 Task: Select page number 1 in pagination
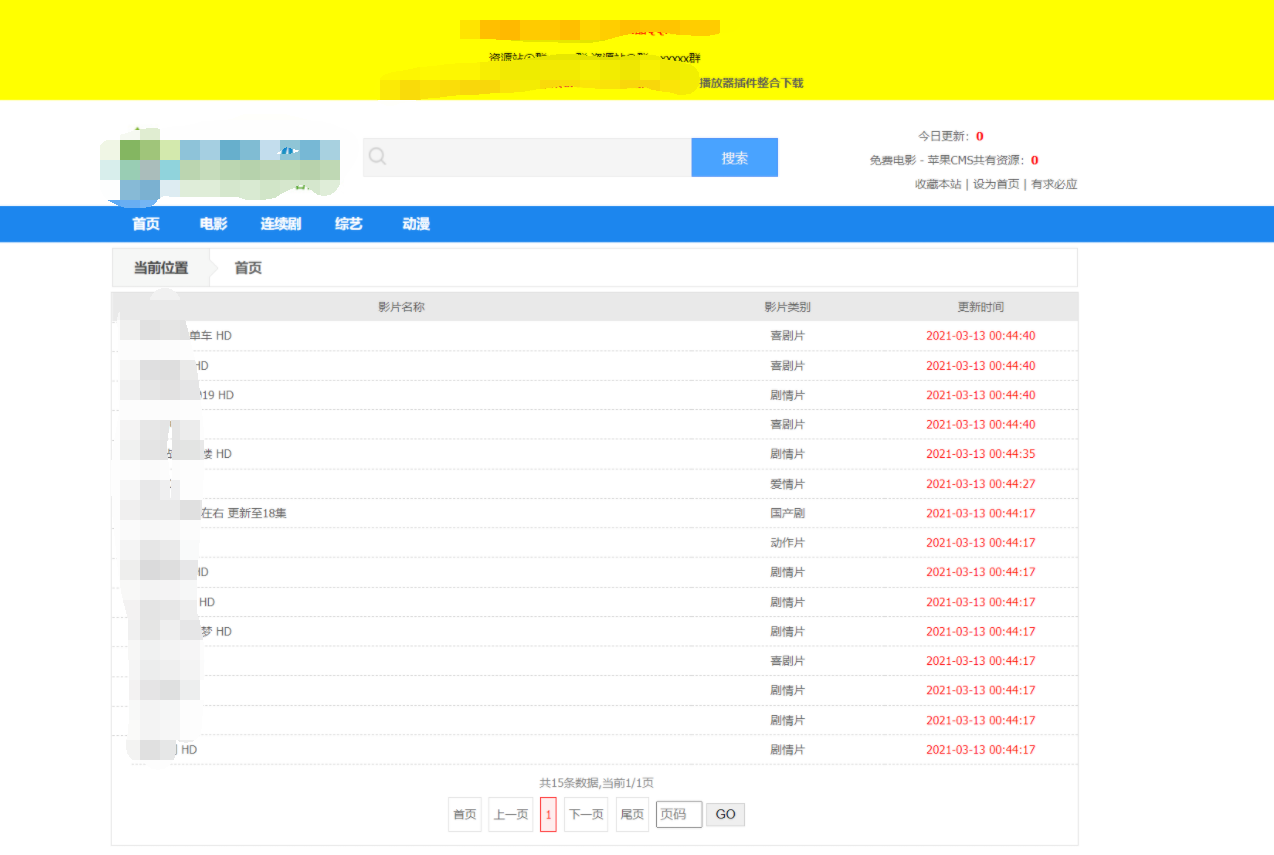548,815
